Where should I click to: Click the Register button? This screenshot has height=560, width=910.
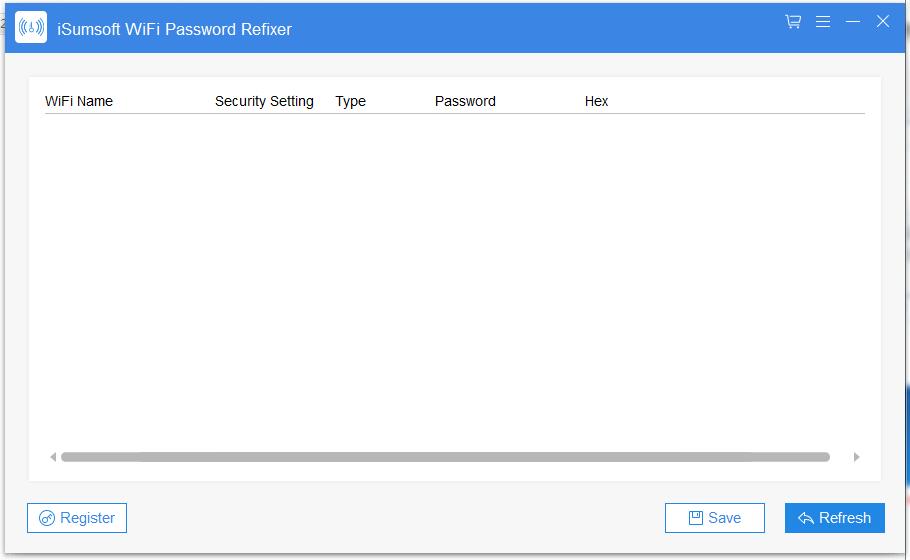coord(77,518)
